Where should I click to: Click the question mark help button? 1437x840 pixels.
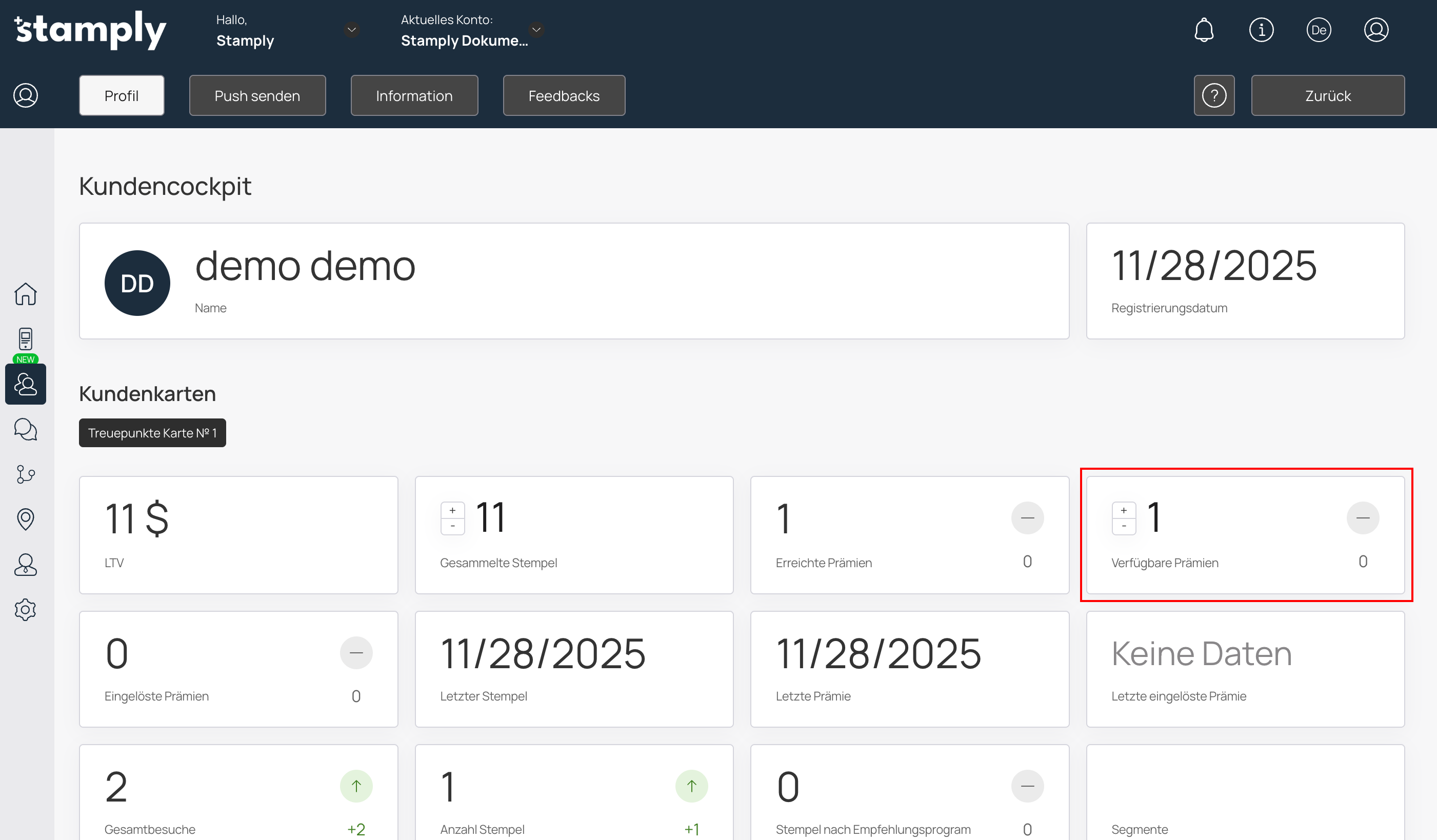tap(1214, 96)
